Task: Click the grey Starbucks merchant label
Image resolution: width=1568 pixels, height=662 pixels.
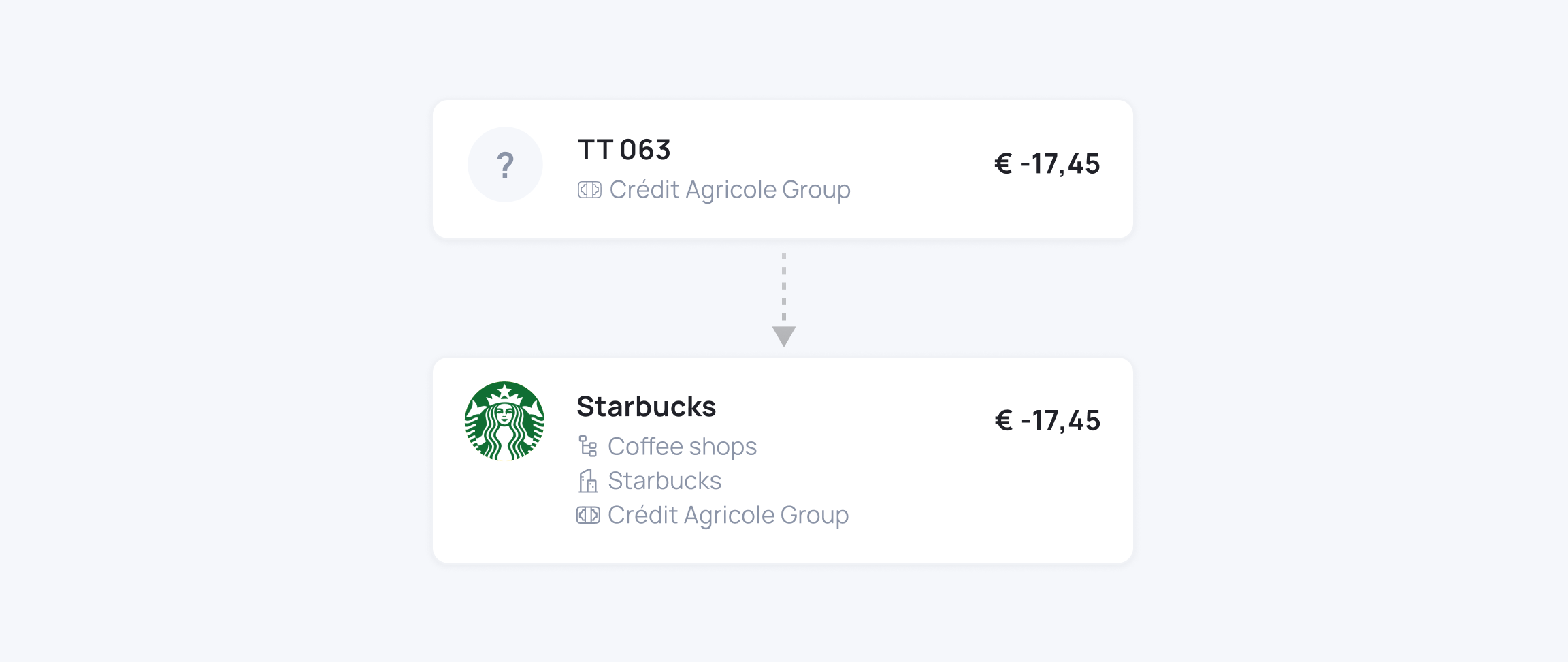Action: [x=664, y=481]
